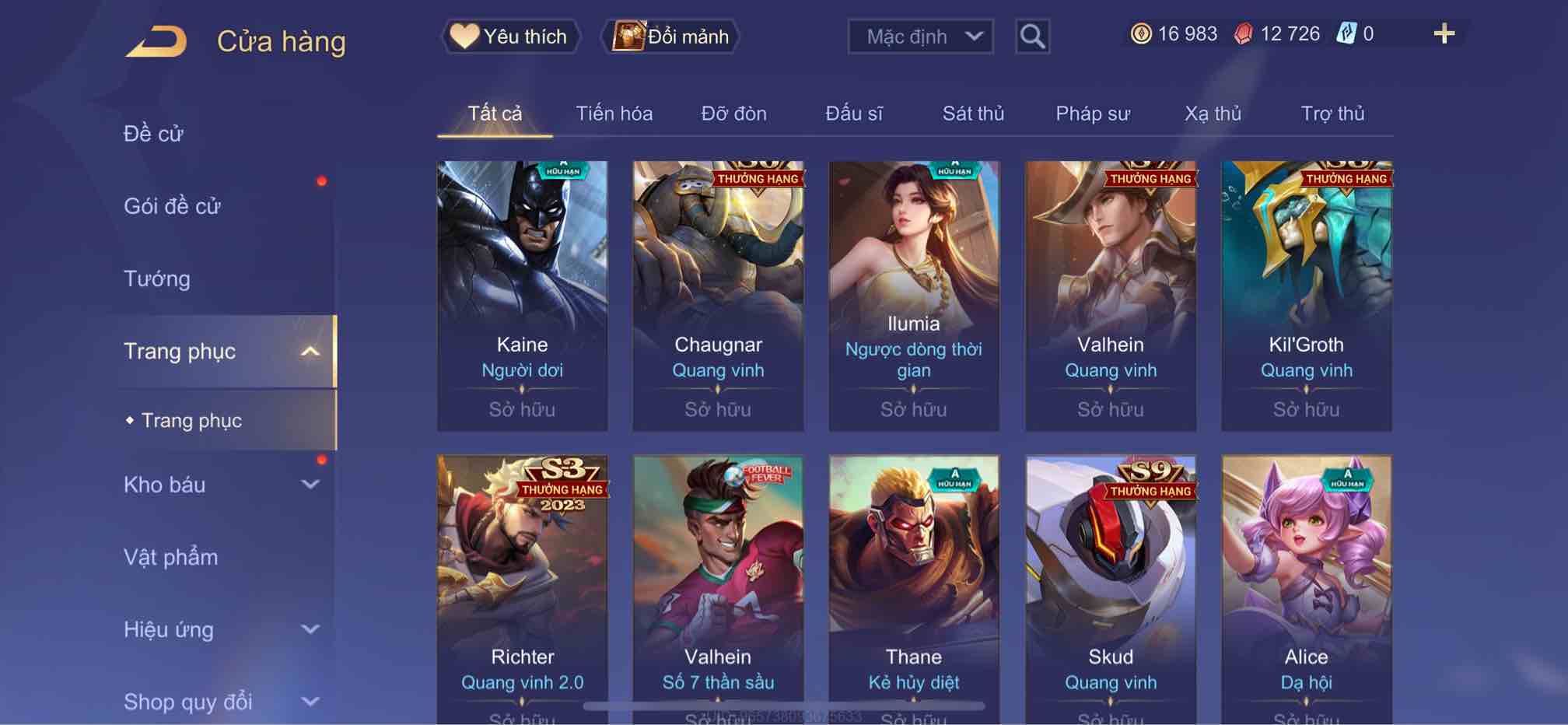Open Alice Dạ hội skin card
This screenshot has height=725, width=1568.
click(x=1307, y=590)
